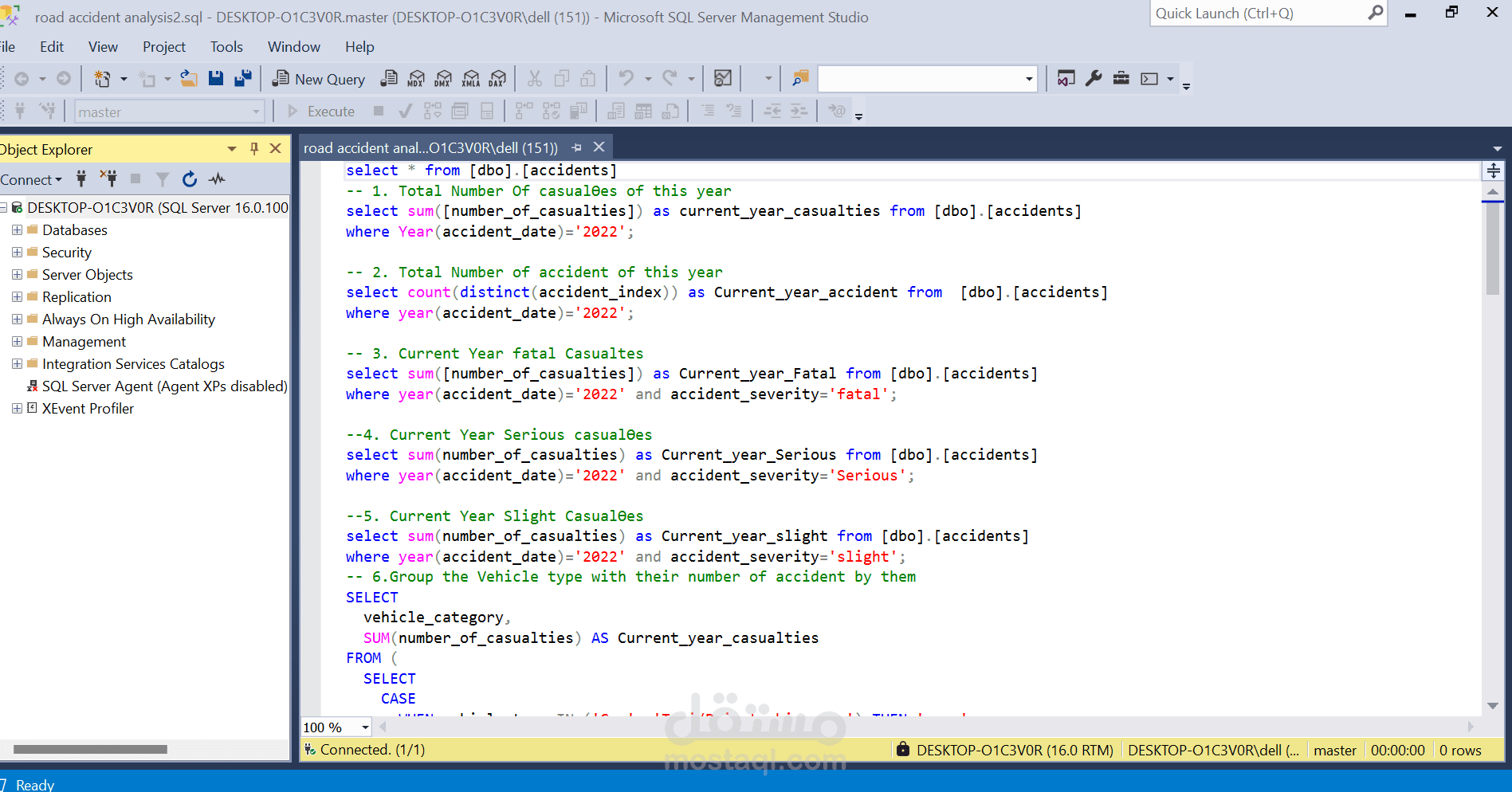The width and height of the screenshot is (1512, 792).
Task: Click the Command Window toolbar icon
Action: click(x=1149, y=79)
